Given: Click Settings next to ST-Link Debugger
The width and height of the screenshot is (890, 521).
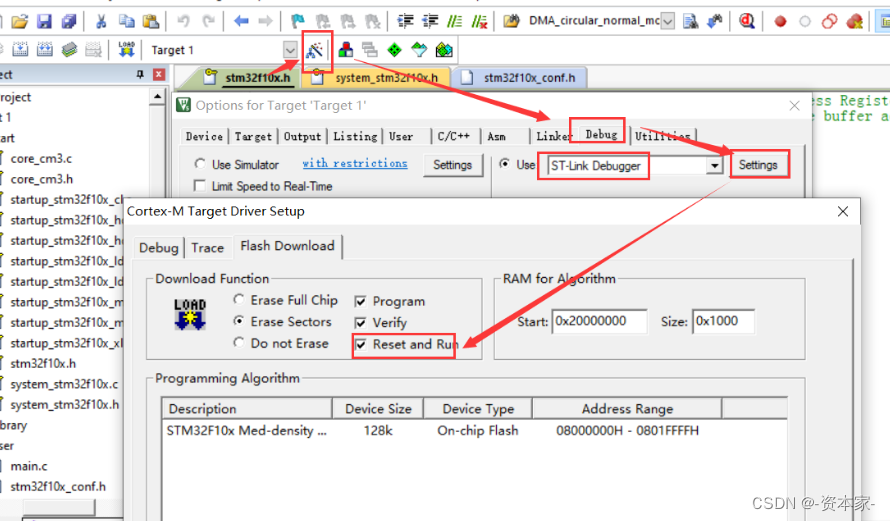Looking at the screenshot, I should (758, 165).
